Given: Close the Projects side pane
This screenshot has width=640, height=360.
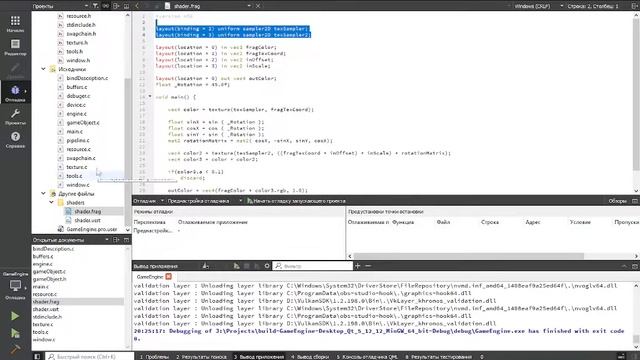Looking at the screenshot, I should click(126, 6).
